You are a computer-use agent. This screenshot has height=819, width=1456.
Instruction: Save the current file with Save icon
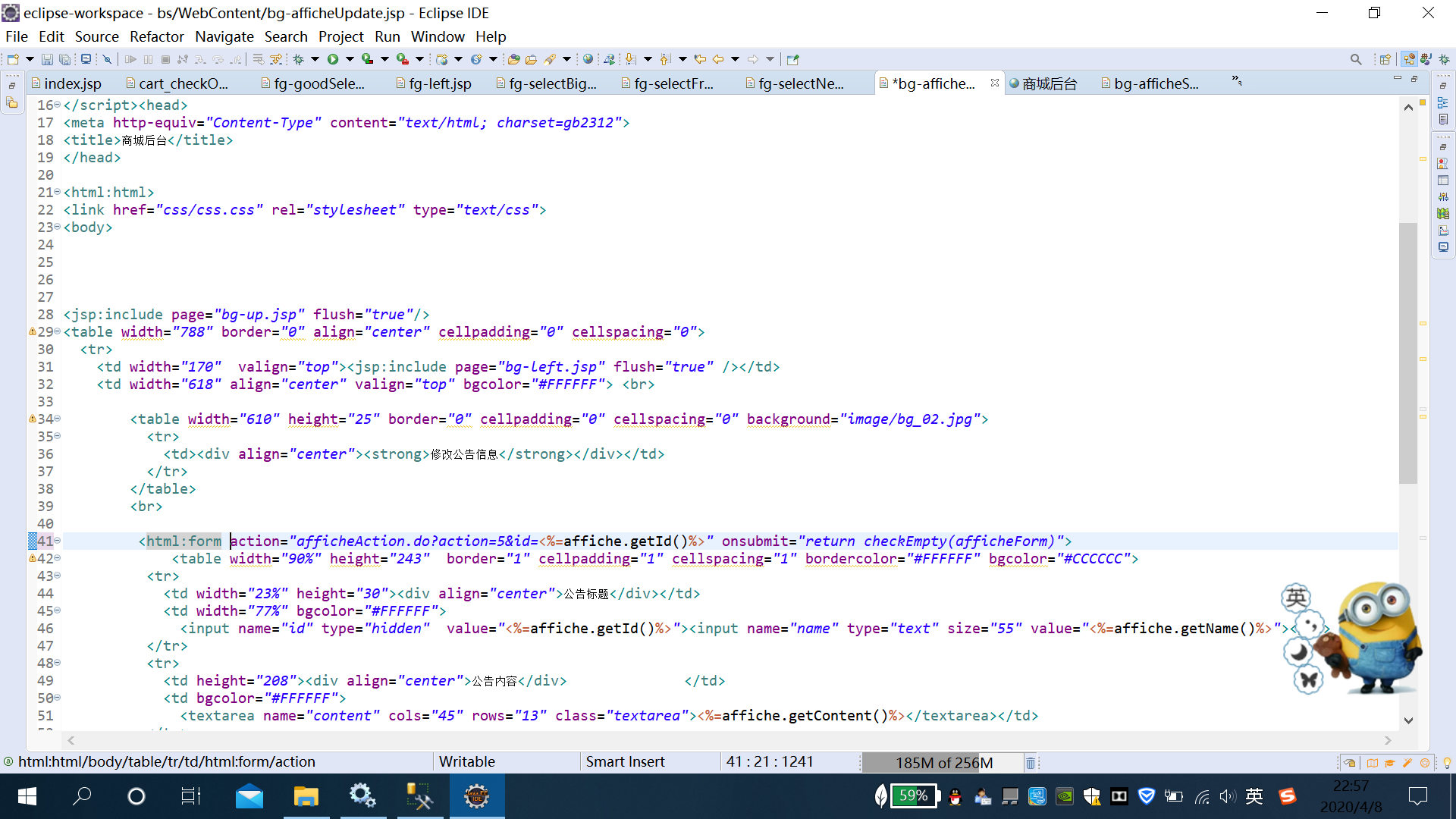pyautogui.click(x=47, y=59)
